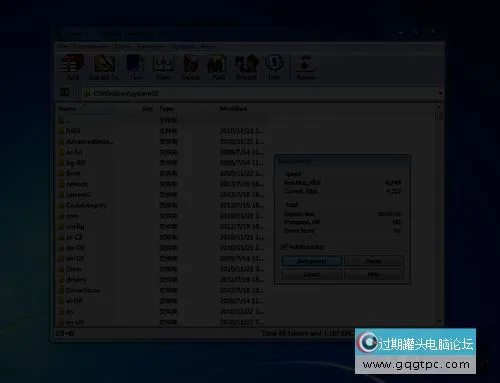This screenshot has width=500, height=383.
Task: Sort files by the Size column header
Action: [x=147, y=109]
